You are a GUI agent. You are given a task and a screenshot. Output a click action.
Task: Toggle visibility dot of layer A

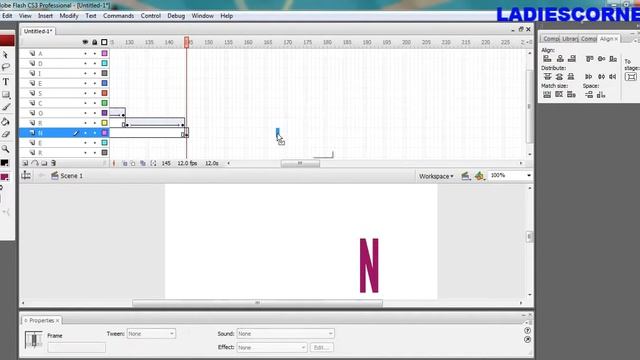point(85,53)
